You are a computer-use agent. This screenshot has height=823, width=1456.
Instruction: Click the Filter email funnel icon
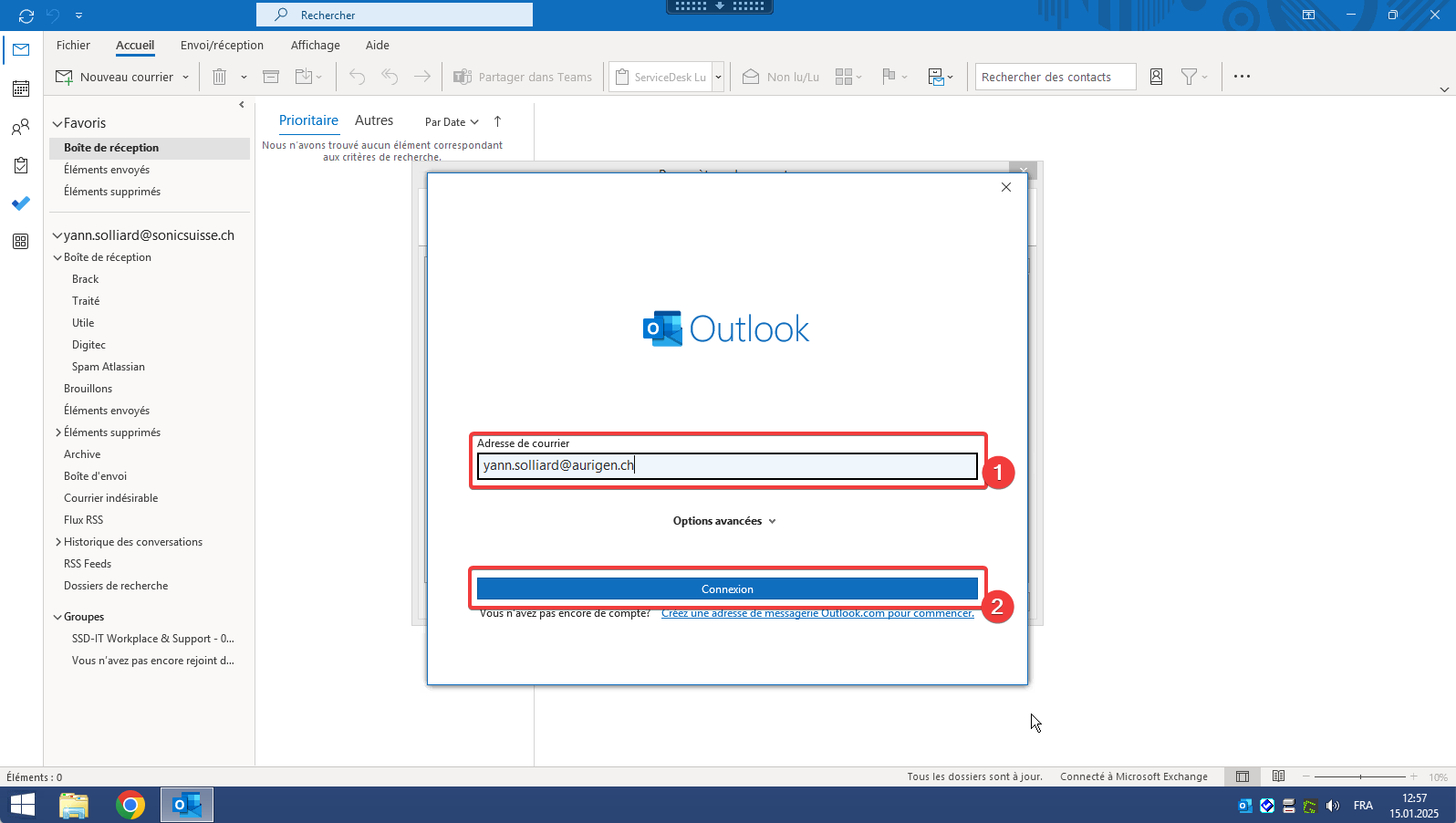(x=1189, y=77)
